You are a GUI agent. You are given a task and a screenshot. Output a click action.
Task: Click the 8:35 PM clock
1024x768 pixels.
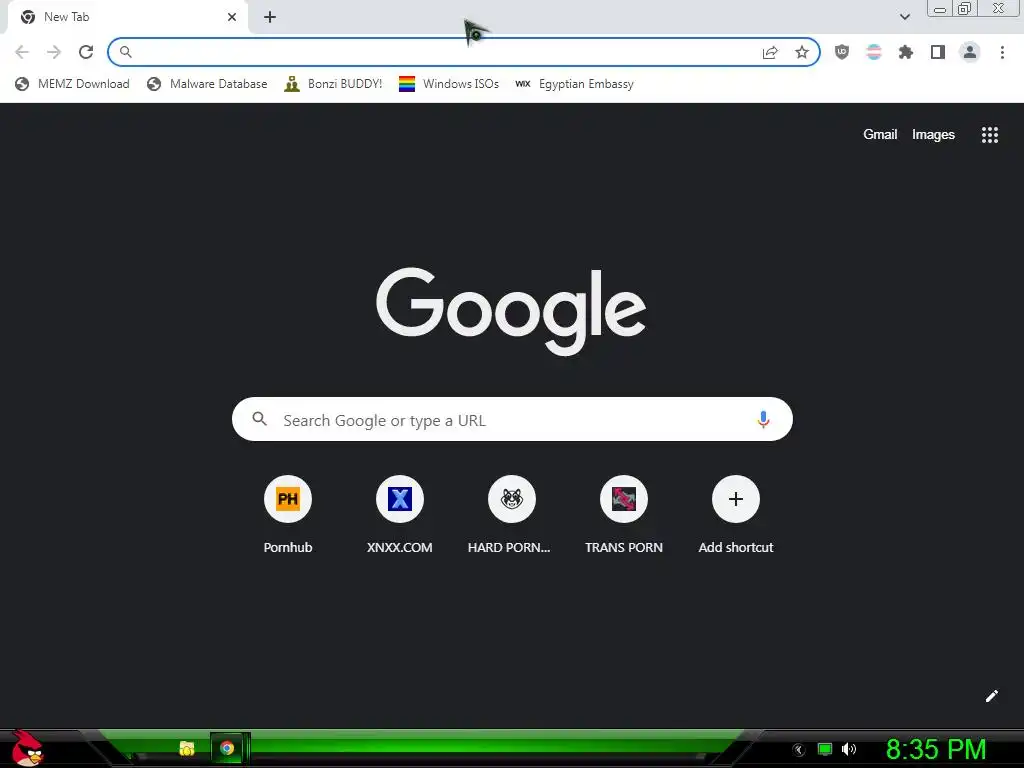pos(936,749)
